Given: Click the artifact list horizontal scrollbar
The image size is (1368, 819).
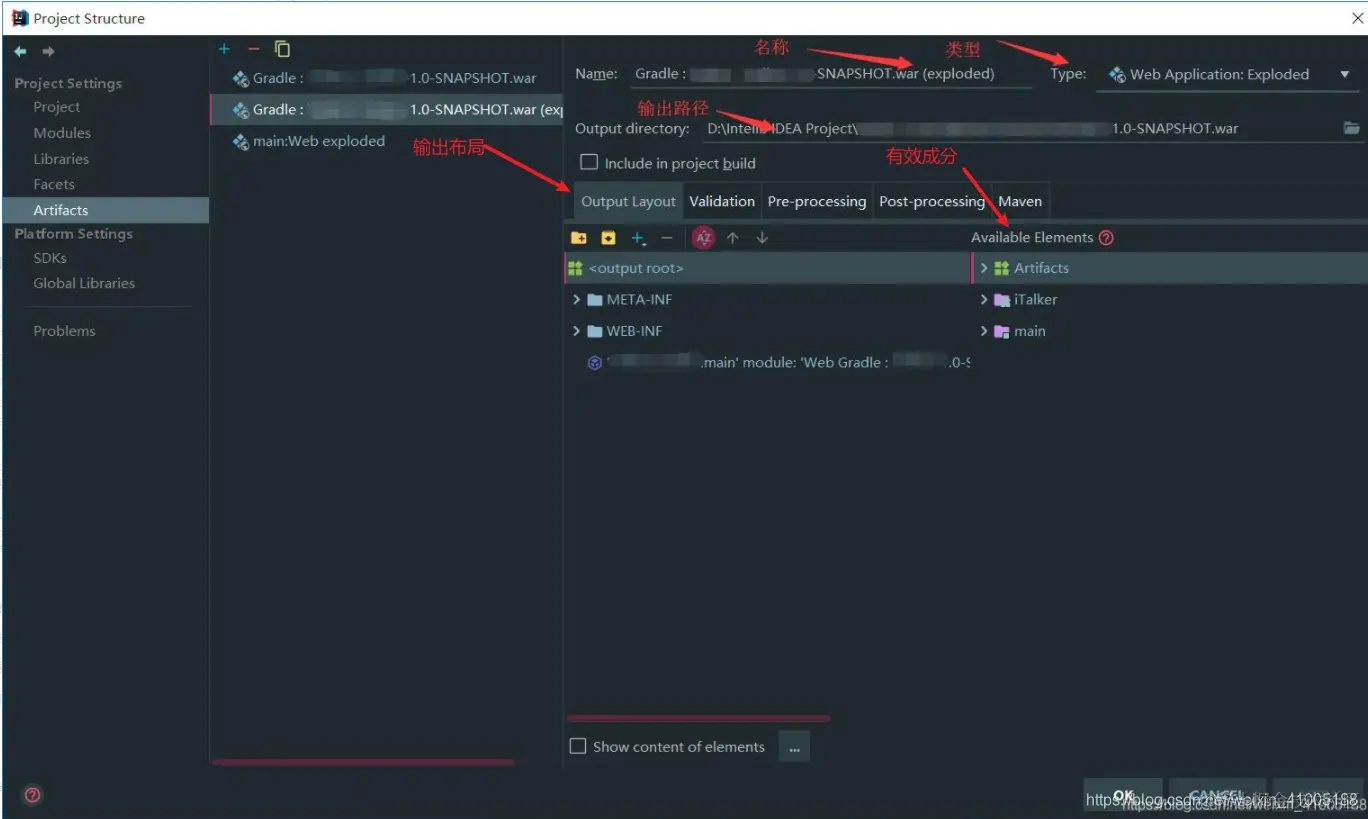Looking at the screenshot, I should (363, 763).
